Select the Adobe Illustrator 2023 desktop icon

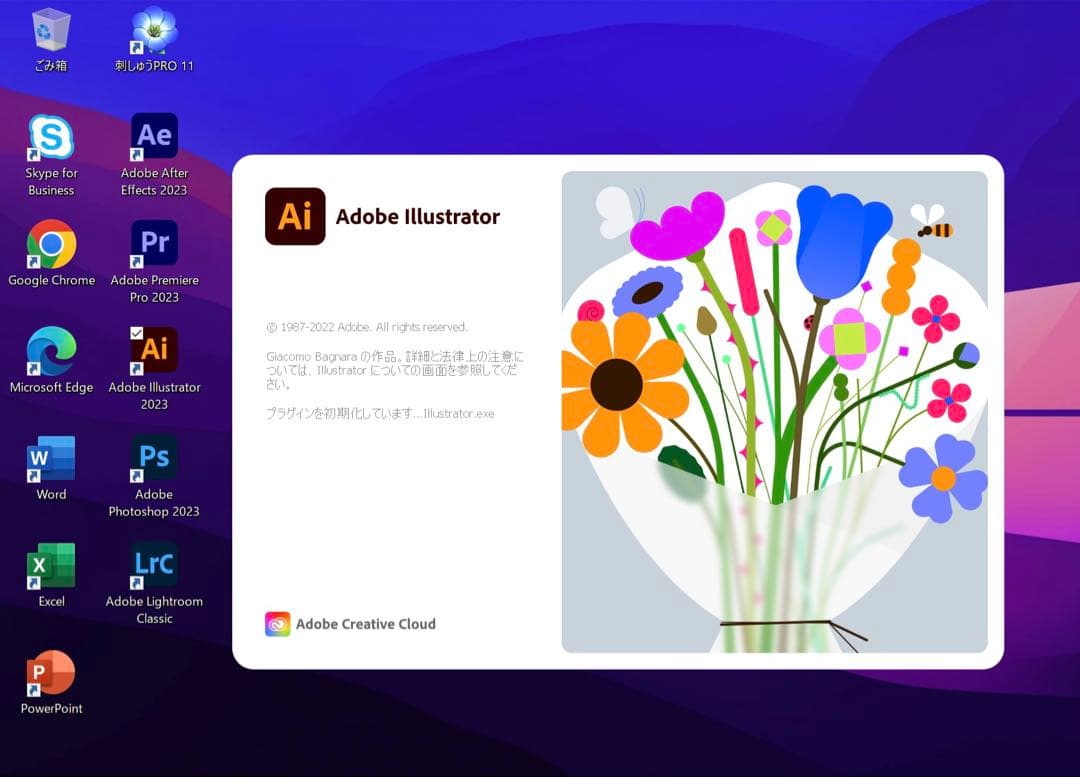[x=154, y=351]
